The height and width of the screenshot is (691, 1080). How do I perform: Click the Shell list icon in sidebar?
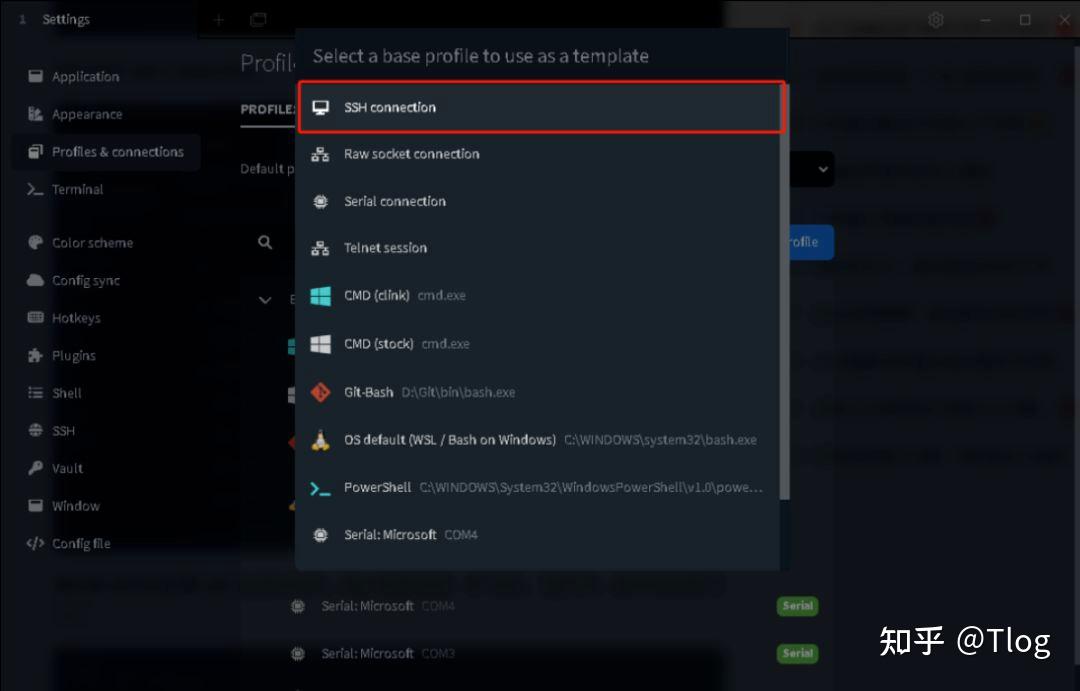pyautogui.click(x=35, y=393)
